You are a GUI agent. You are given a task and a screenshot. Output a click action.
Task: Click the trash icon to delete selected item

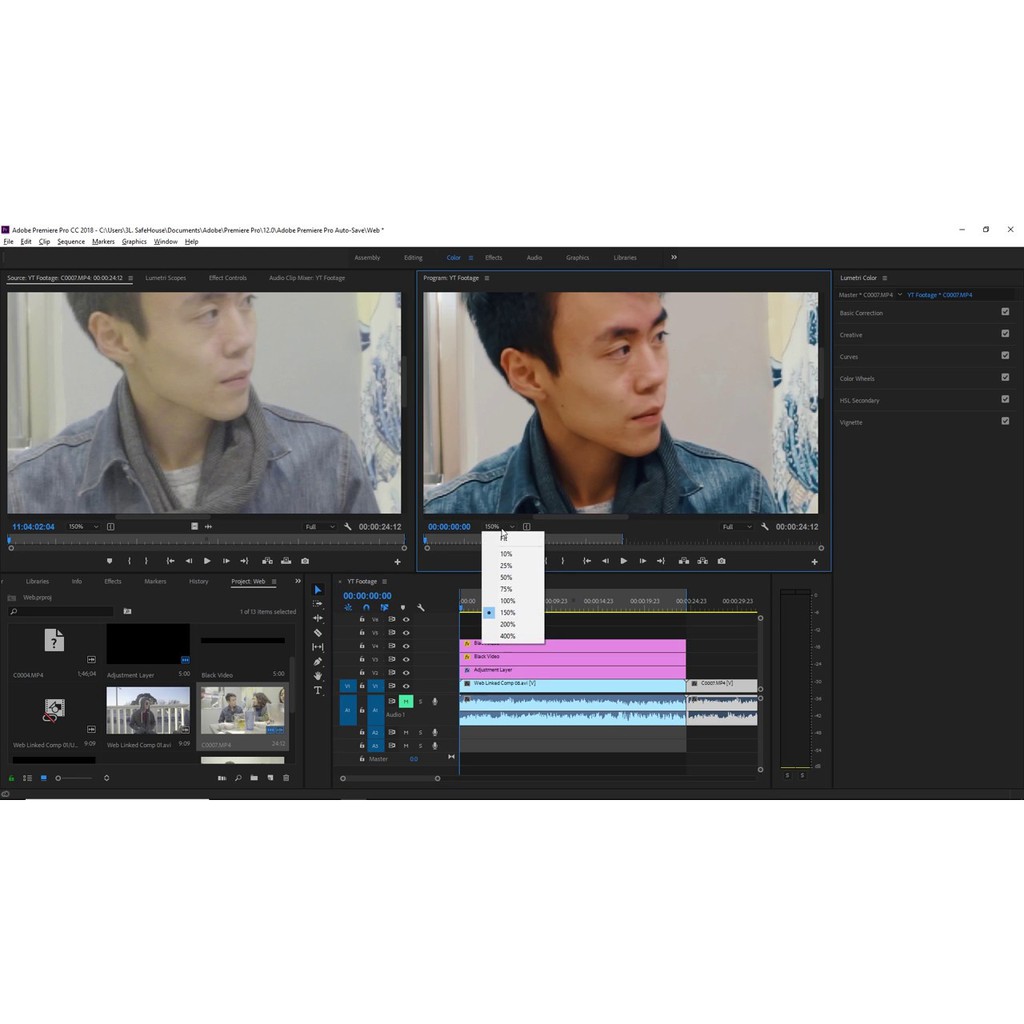click(x=286, y=777)
